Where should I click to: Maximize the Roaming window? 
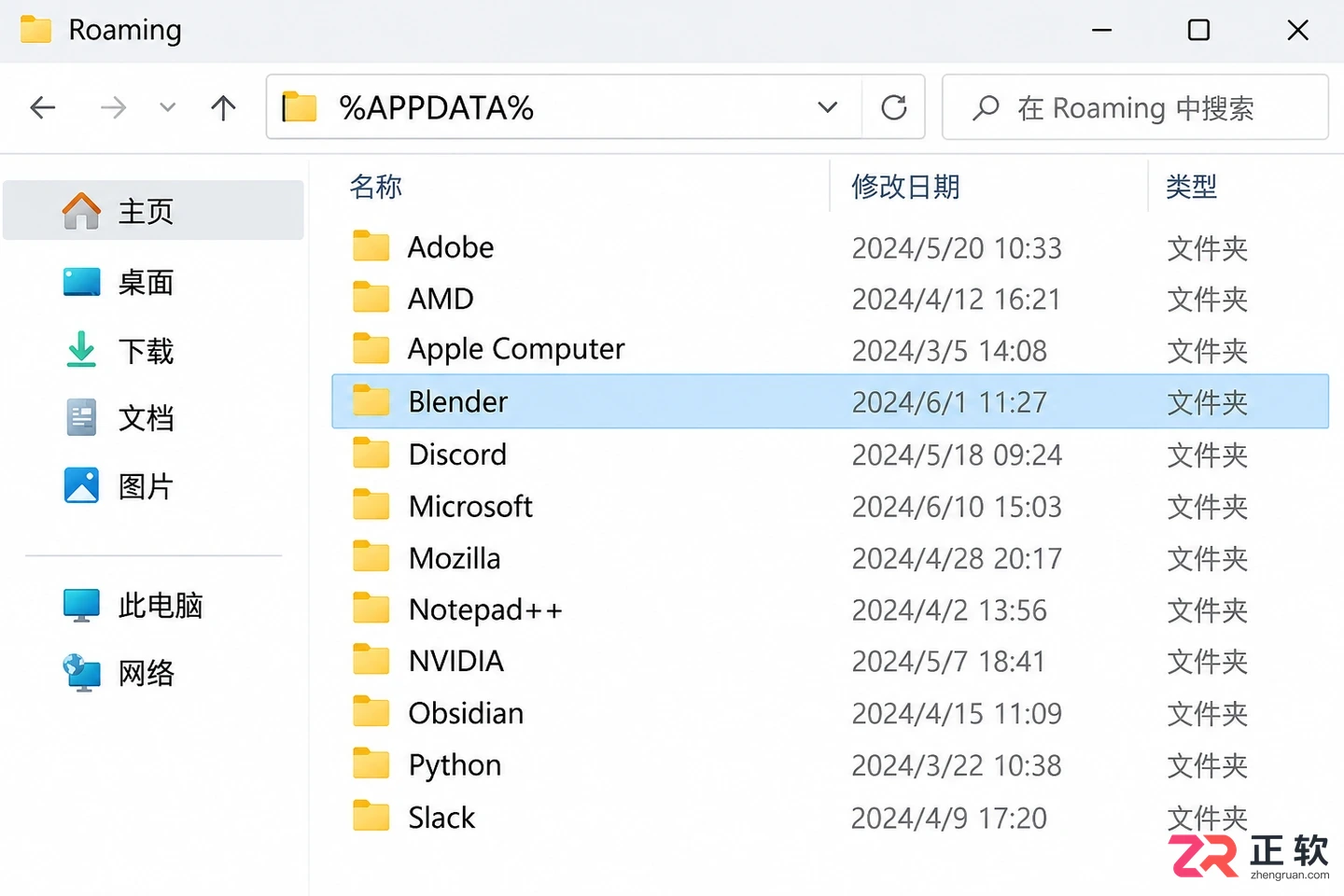pyautogui.click(x=1198, y=30)
